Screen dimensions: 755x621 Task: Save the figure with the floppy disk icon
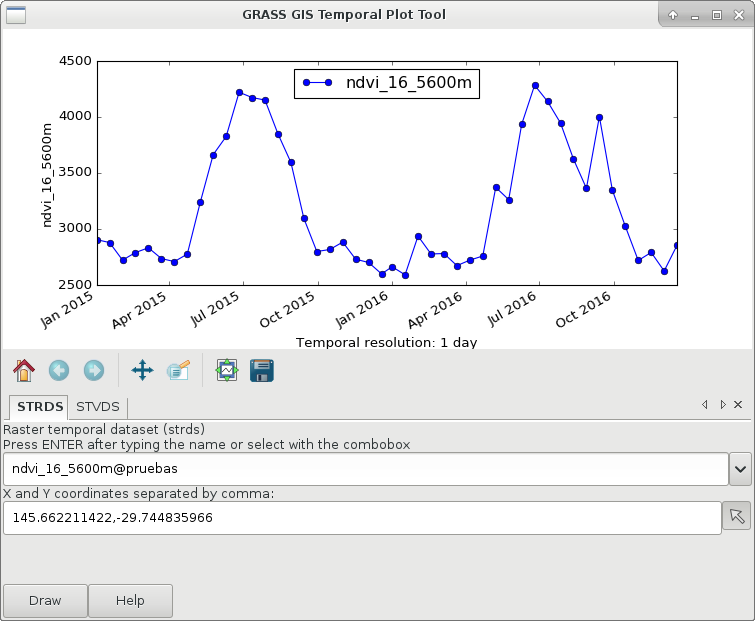click(261, 371)
